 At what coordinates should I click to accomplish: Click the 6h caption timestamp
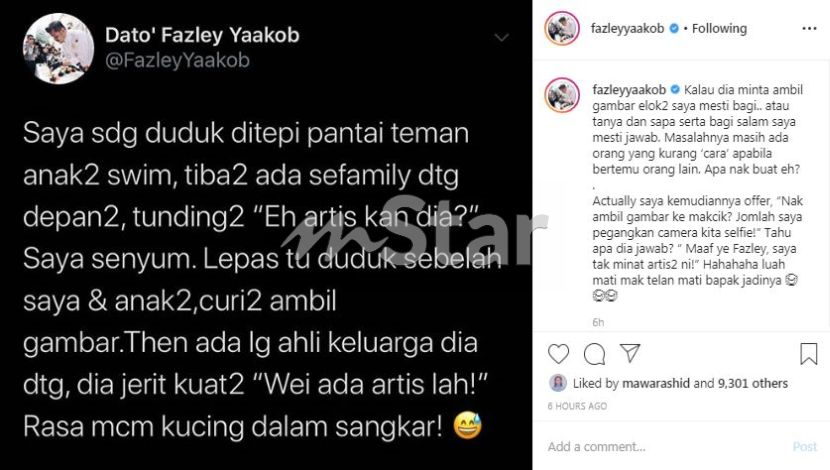pyautogui.click(x=598, y=322)
